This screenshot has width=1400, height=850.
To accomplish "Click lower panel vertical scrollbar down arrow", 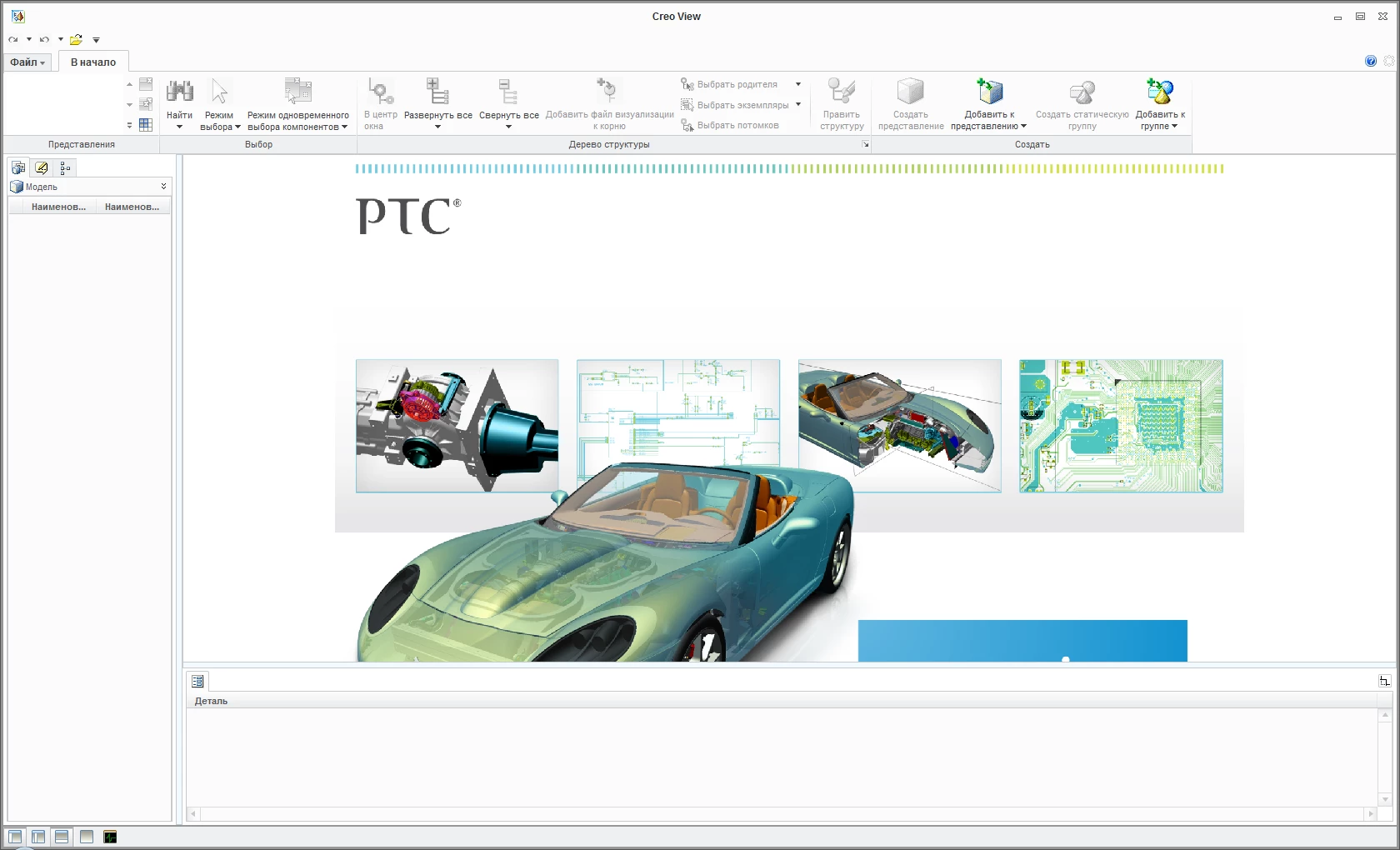I will click(1385, 800).
